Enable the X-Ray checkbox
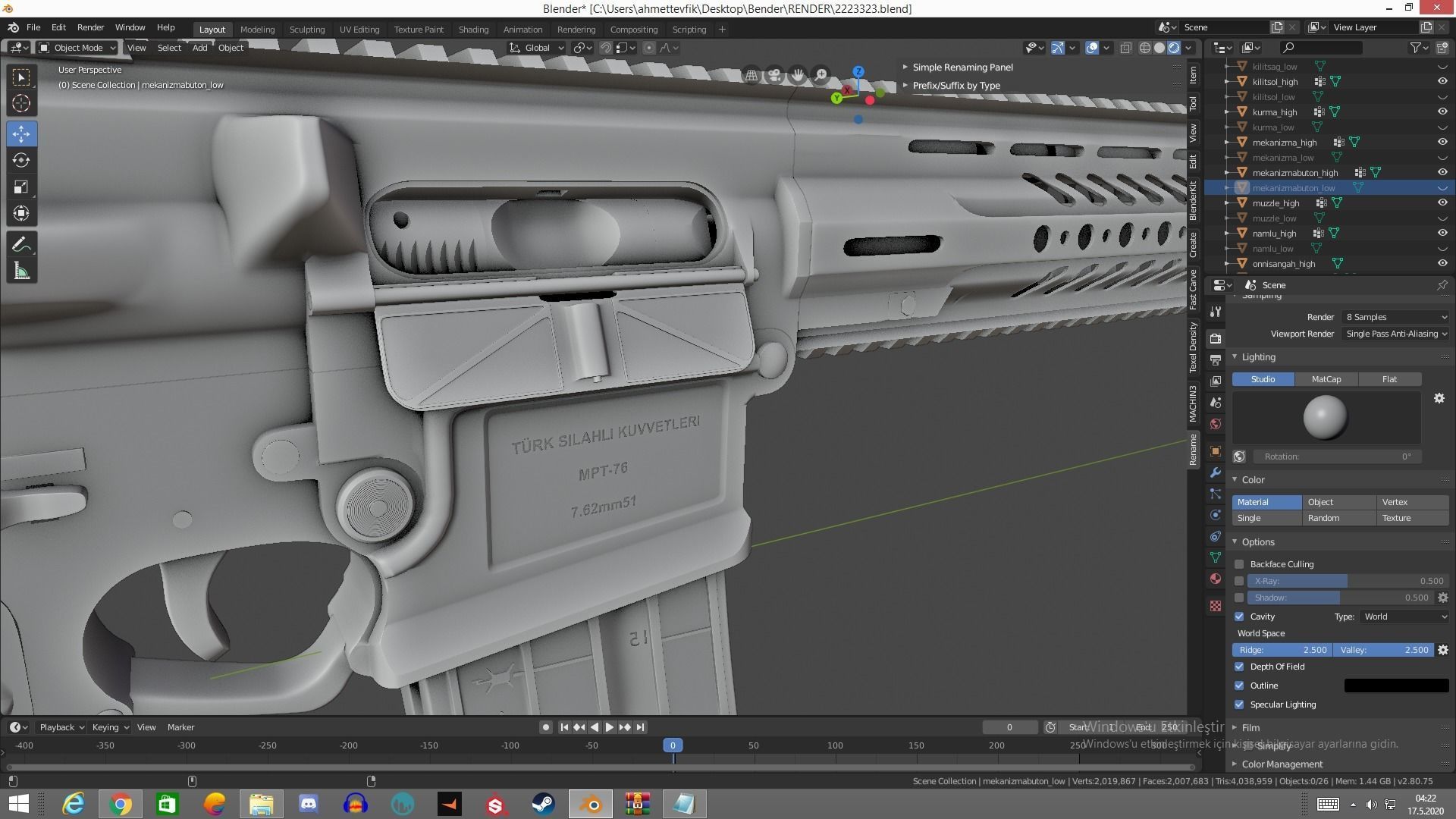The image size is (1456, 819). coord(1239,581)
